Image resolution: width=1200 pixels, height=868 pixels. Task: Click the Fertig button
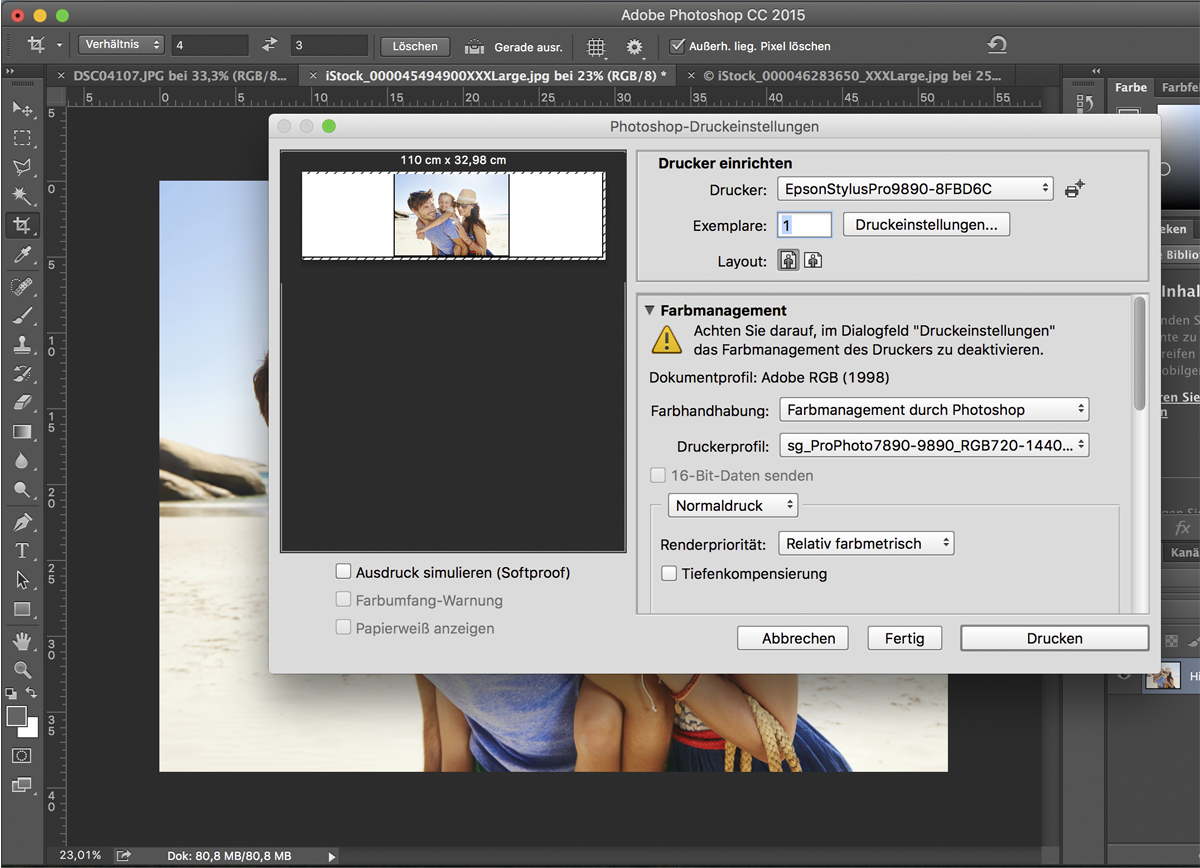click(904, 638)
